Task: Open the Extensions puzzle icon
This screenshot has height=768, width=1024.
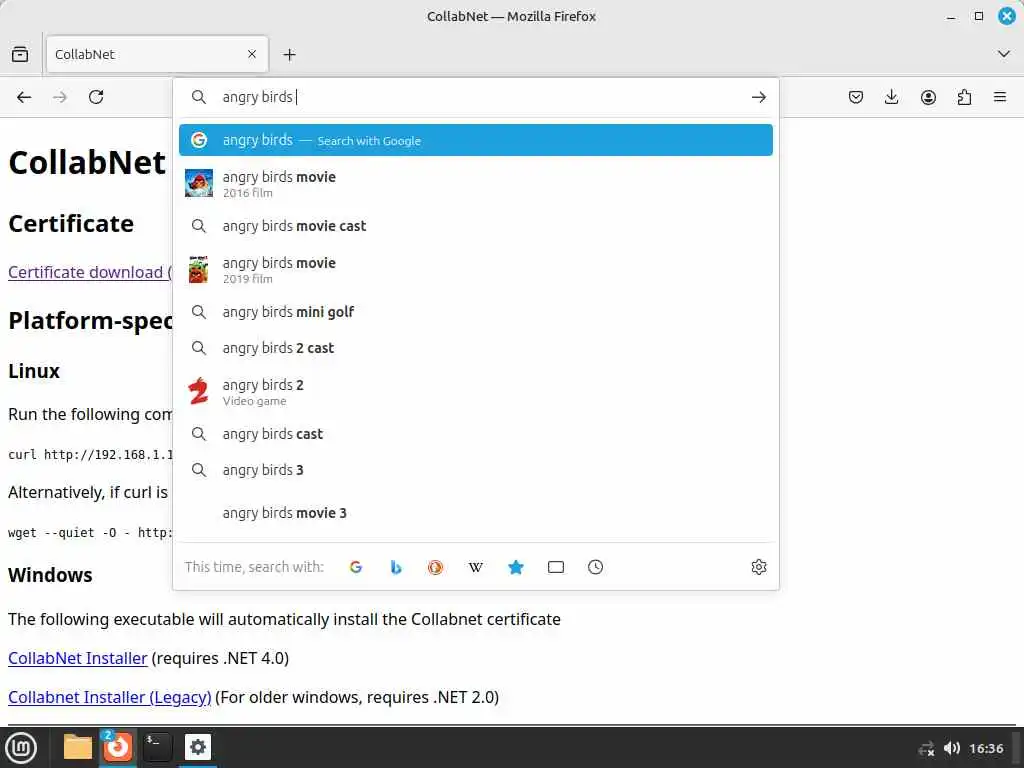Action: coord(964,97)
